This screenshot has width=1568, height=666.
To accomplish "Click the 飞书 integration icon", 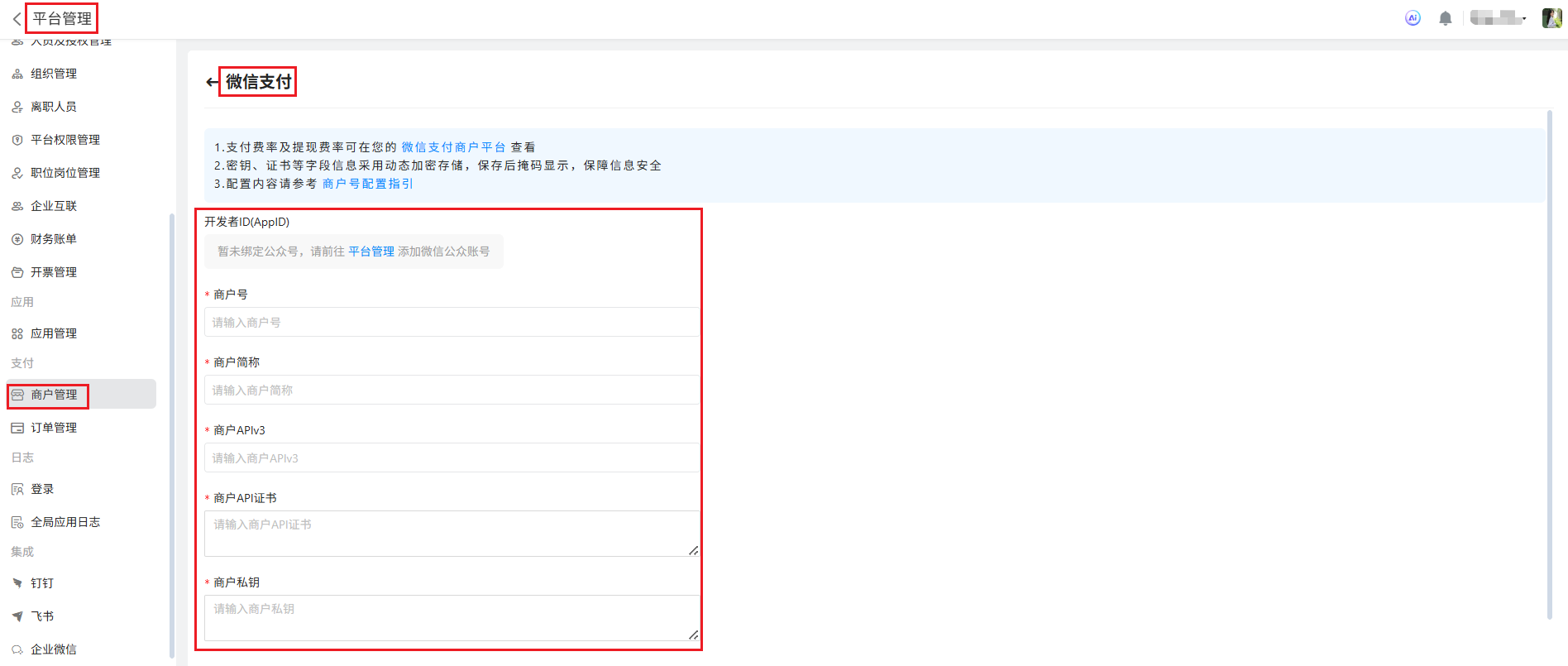I will click(x=17, y=616).
